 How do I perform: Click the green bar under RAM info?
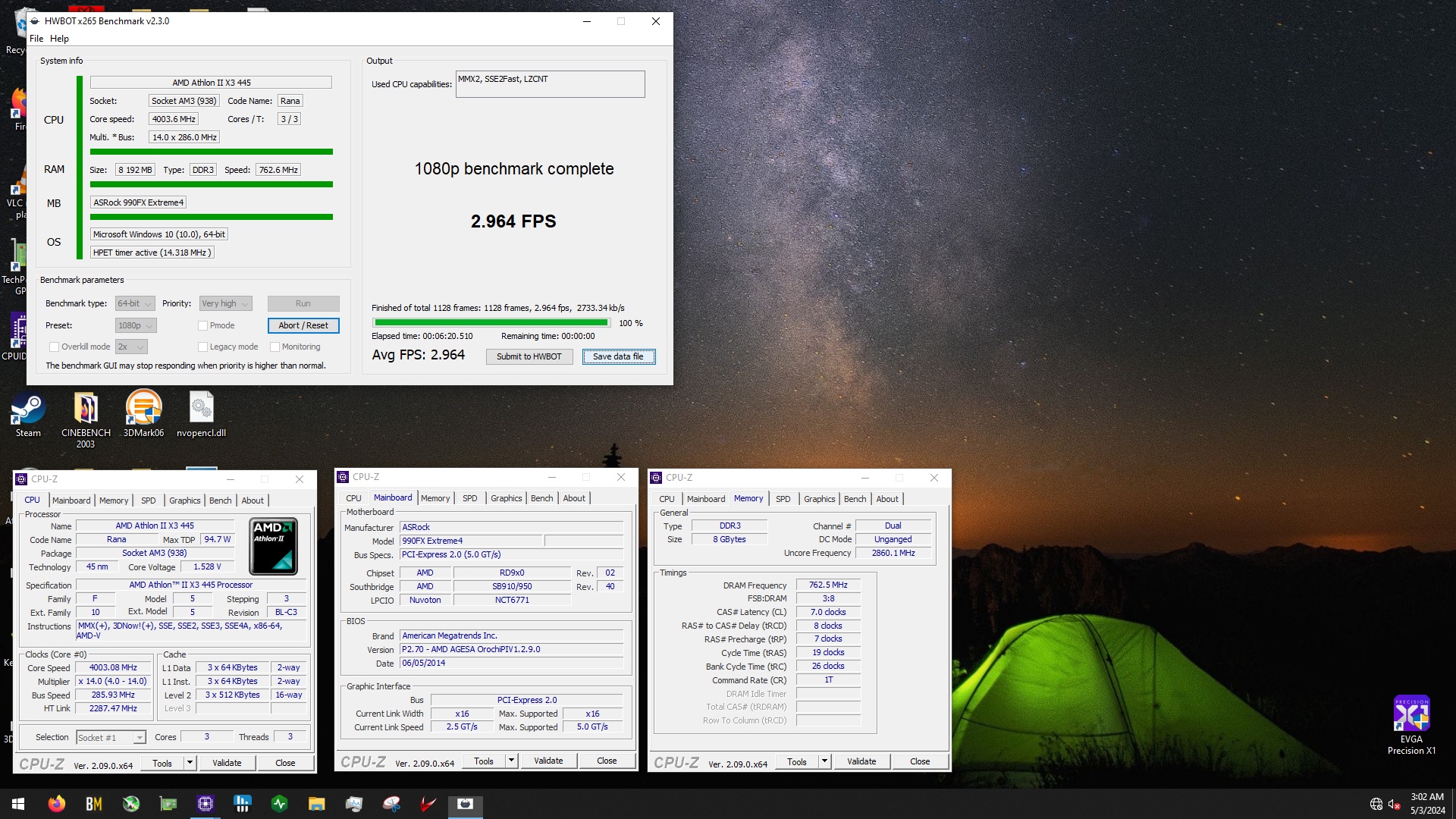212,184
